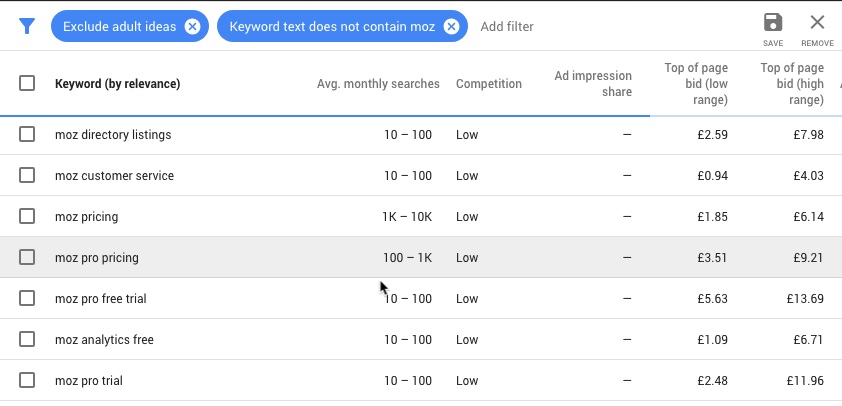Click the keyword 'moz pro free trial'
The image size is (842, 406).
point(100,299)
